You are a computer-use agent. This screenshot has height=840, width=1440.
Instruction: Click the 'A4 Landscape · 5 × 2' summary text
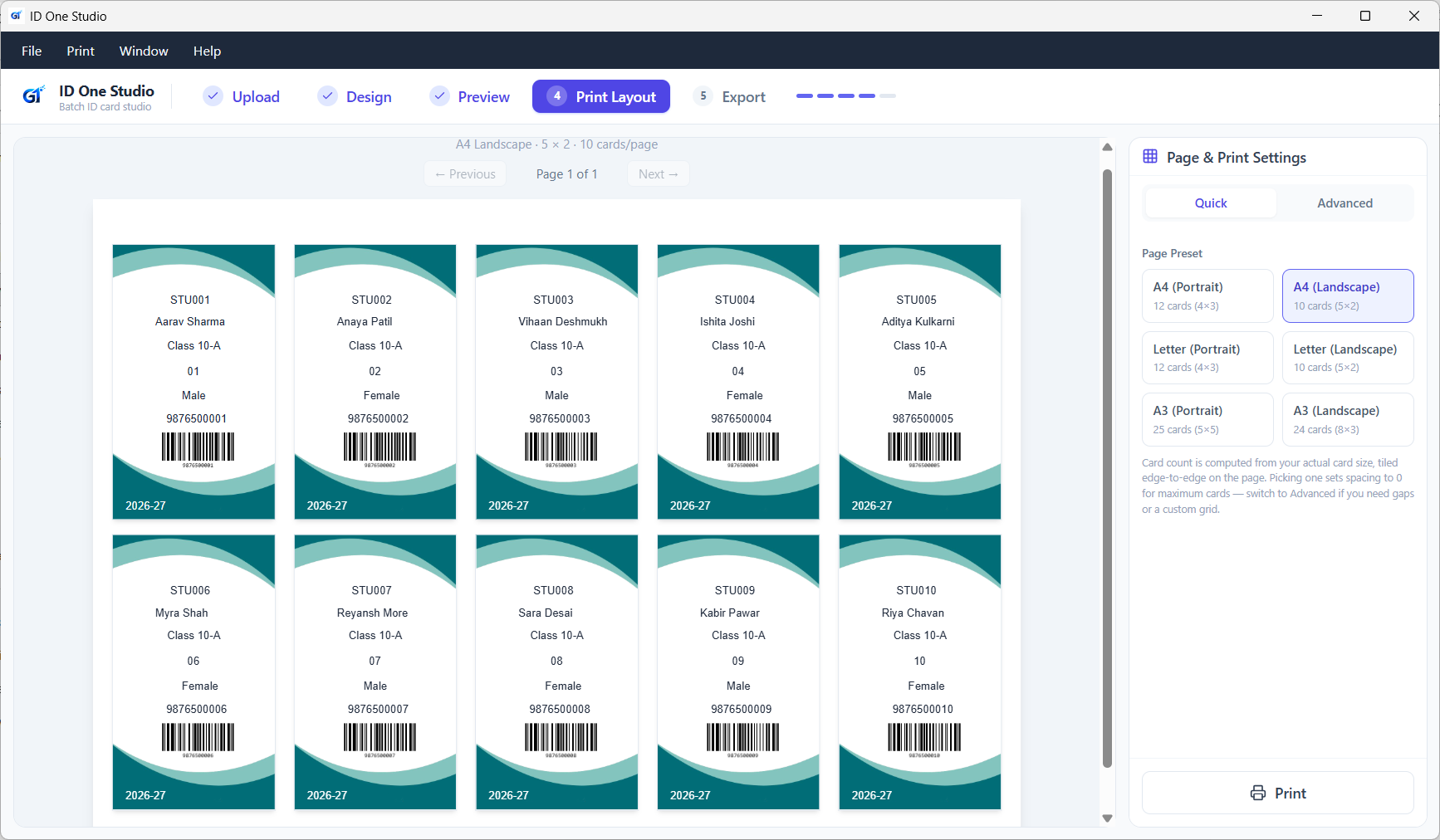(556, 144)
